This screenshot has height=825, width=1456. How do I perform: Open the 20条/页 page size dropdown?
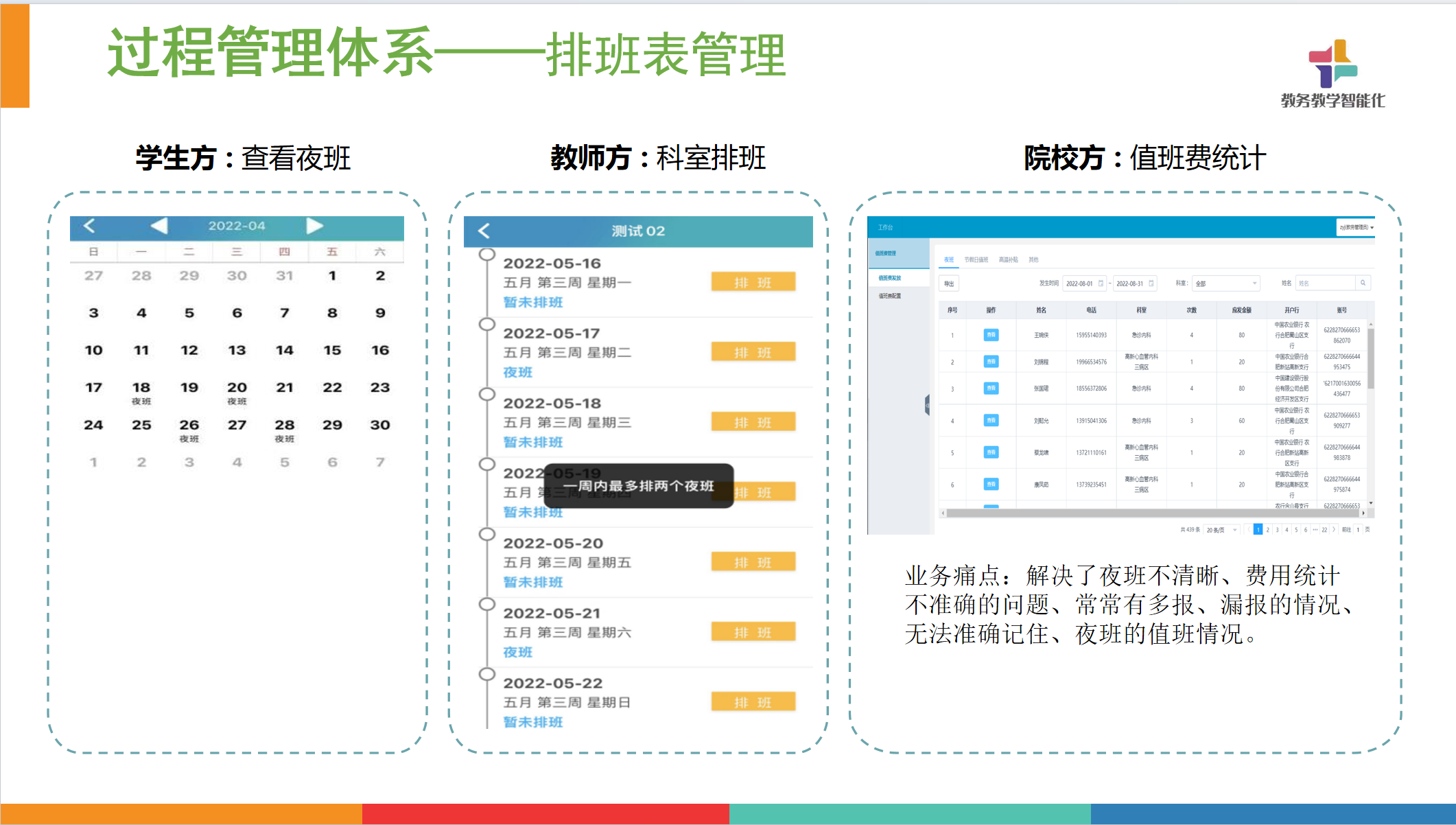click(x=1221, y=530)
